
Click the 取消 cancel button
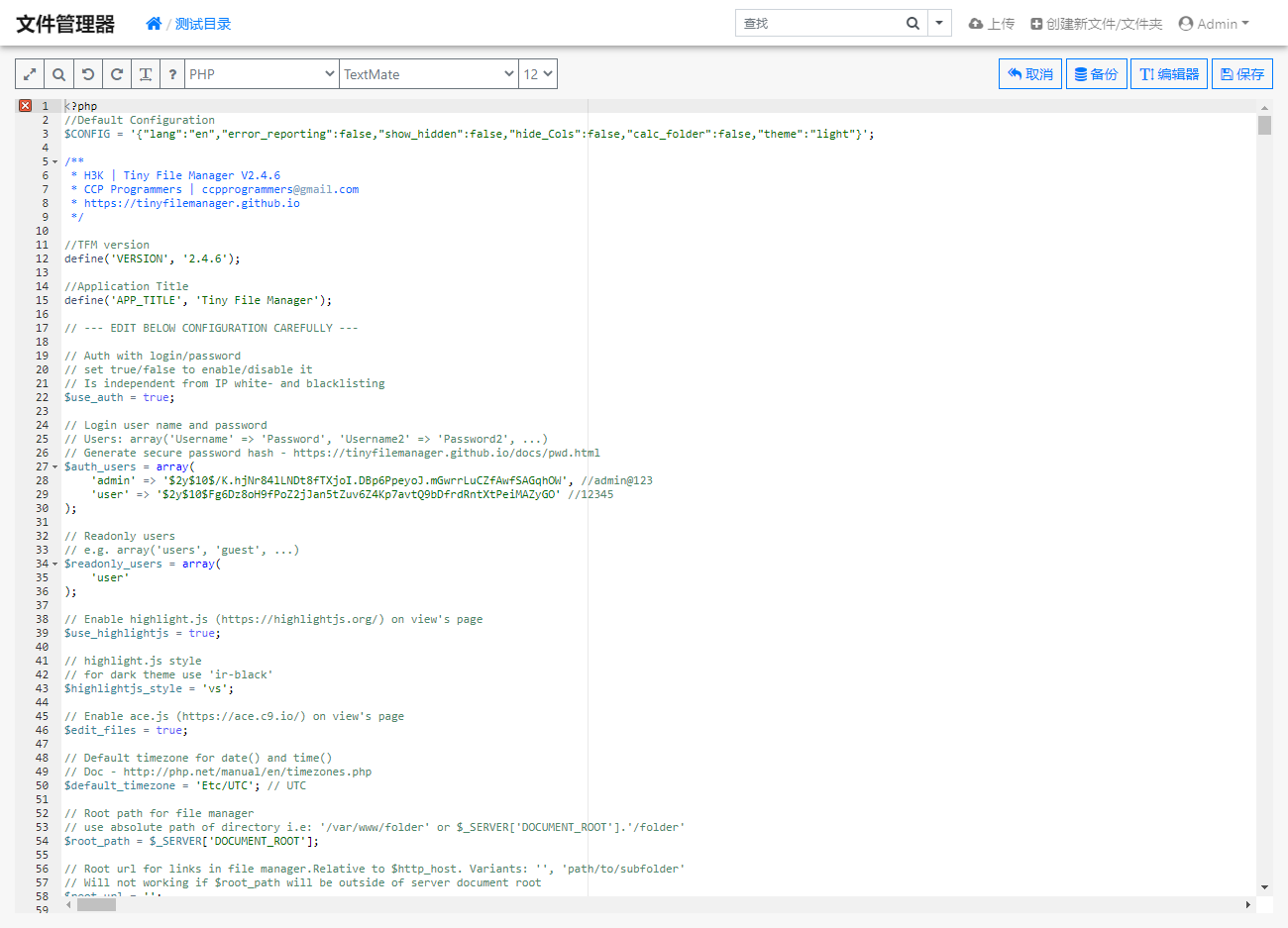coord(1030,74)
